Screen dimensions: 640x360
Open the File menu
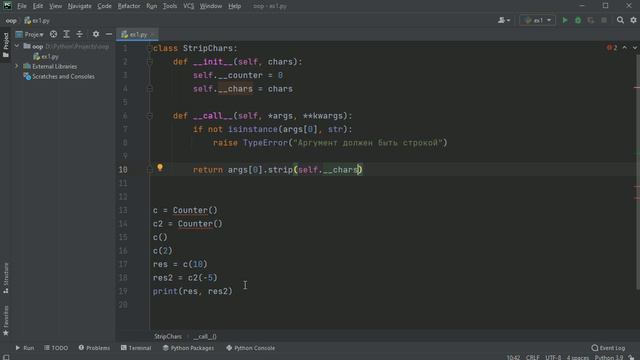[x=22, y=6]
